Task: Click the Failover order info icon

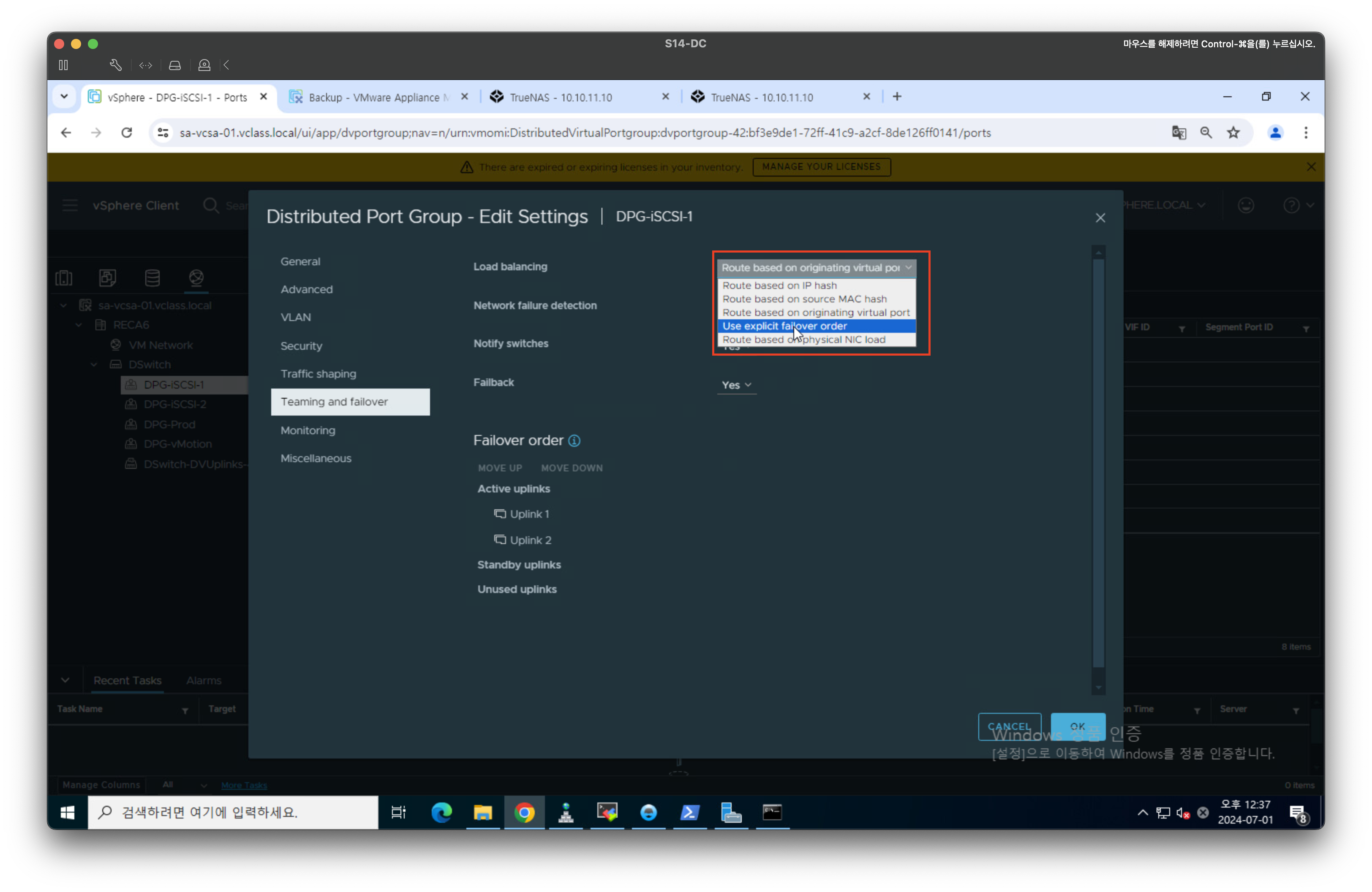Action: (x=574, y=441)
